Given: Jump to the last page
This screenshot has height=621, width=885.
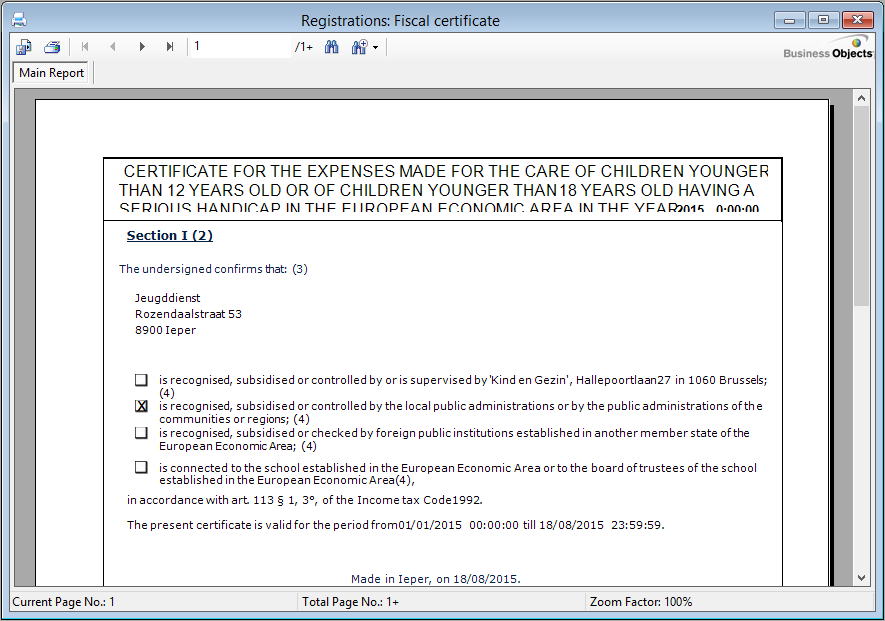Looking at the screenshot, I should [170, 47].
